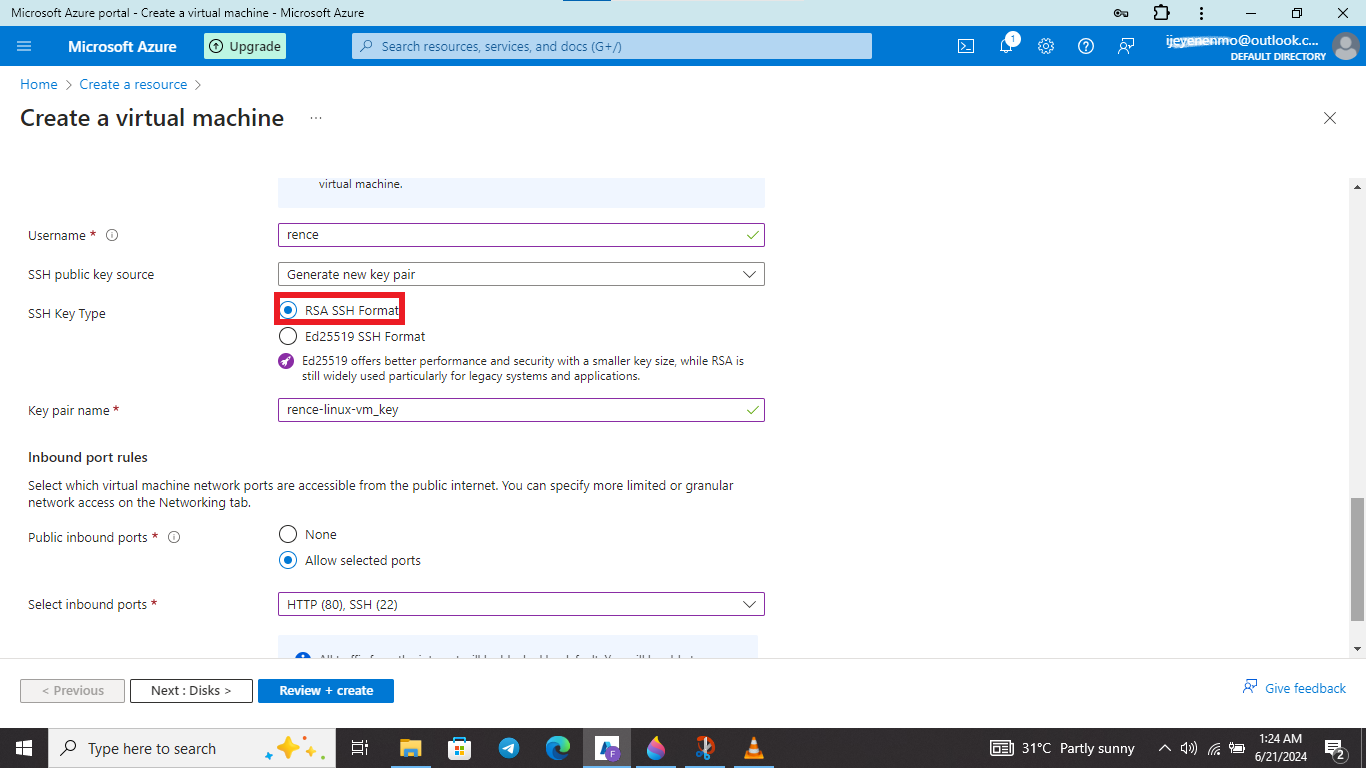Click the Public inbound ports info icon
Image resolution: width=1366 pixels, height=768 pixels.
174,537
